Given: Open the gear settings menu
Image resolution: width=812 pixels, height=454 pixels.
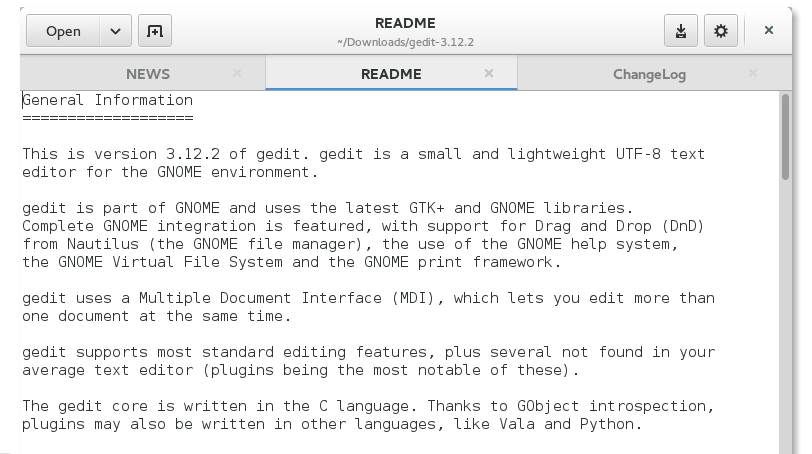Looking at the screenshot, I should (720, 31).
